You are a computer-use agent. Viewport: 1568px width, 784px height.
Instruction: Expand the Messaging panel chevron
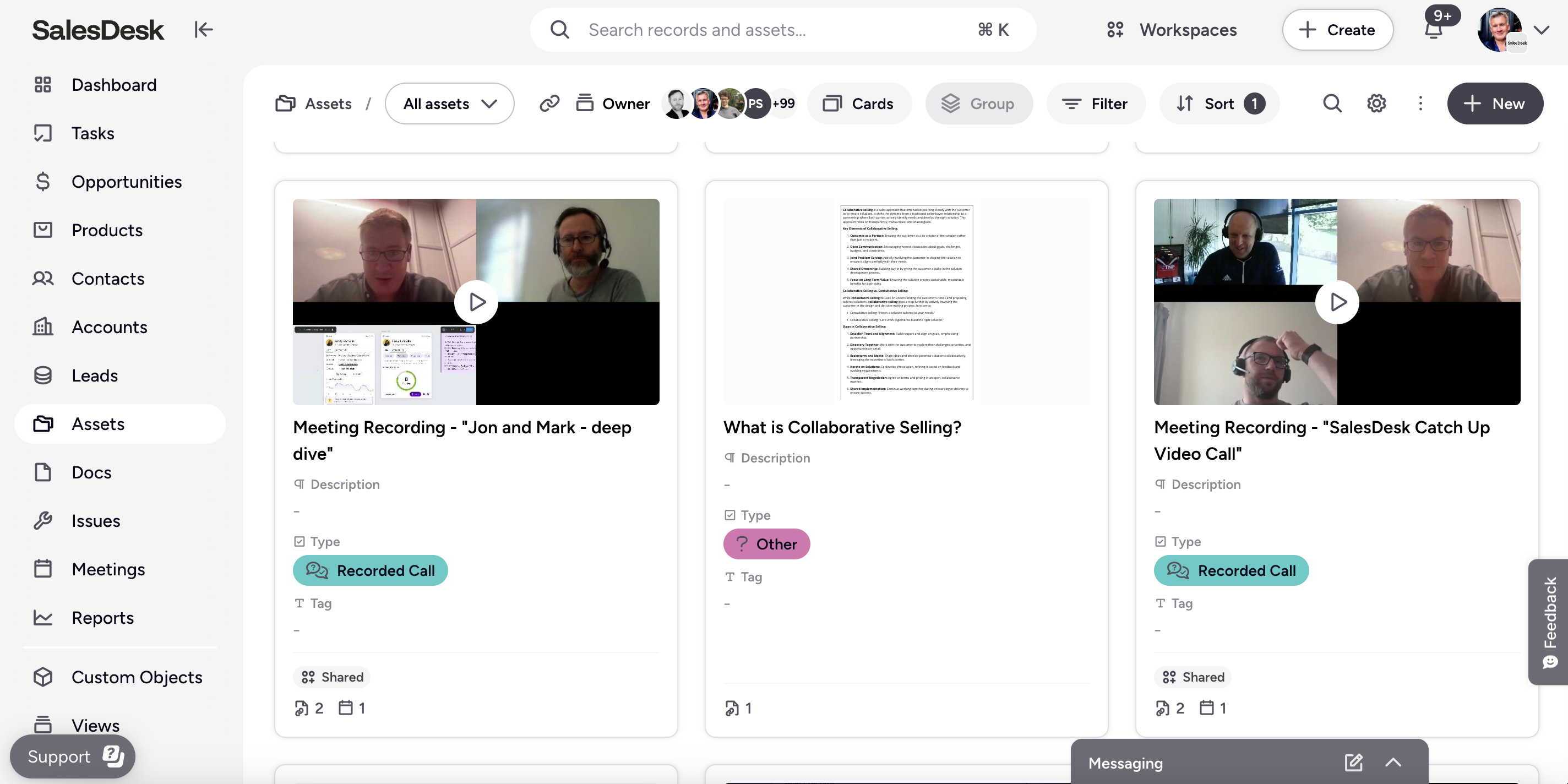click(x=1393, y=762)
